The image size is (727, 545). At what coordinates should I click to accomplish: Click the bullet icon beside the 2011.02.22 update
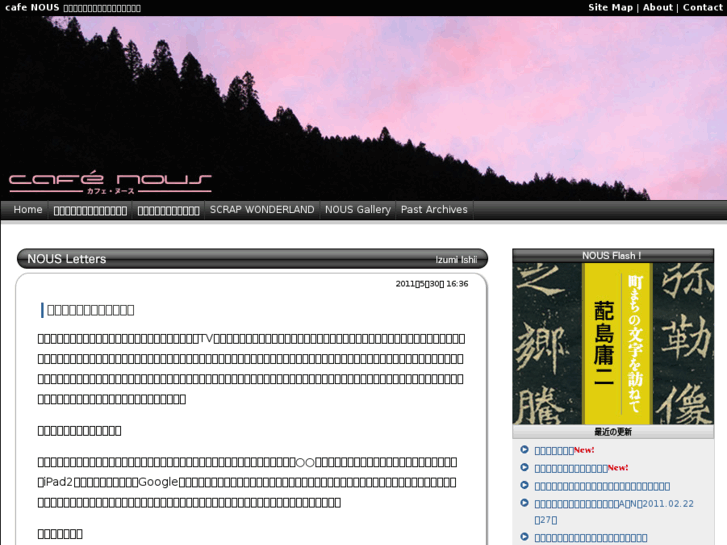point(524,502)
